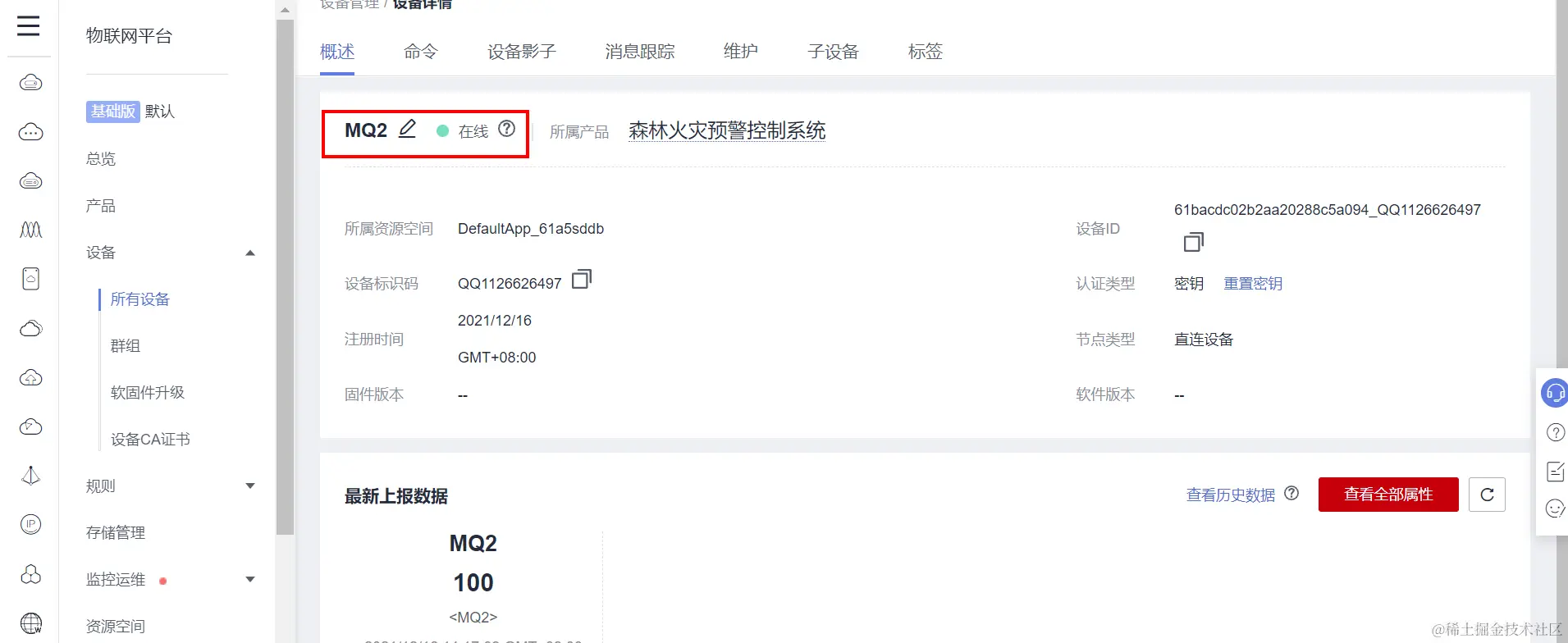Click the smiley face feedback icon

tap(1555, 508)
